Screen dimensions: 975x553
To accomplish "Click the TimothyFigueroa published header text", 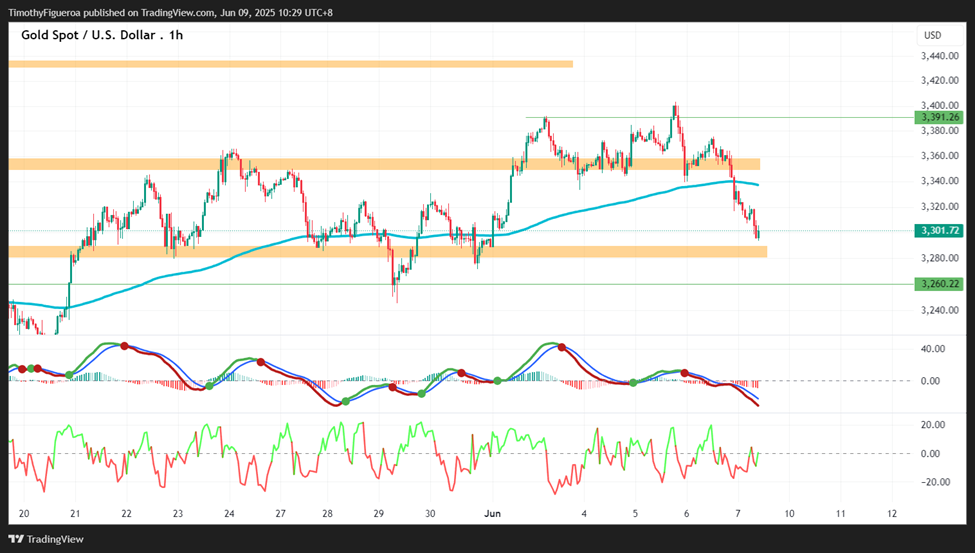I will tap(170, 12).
